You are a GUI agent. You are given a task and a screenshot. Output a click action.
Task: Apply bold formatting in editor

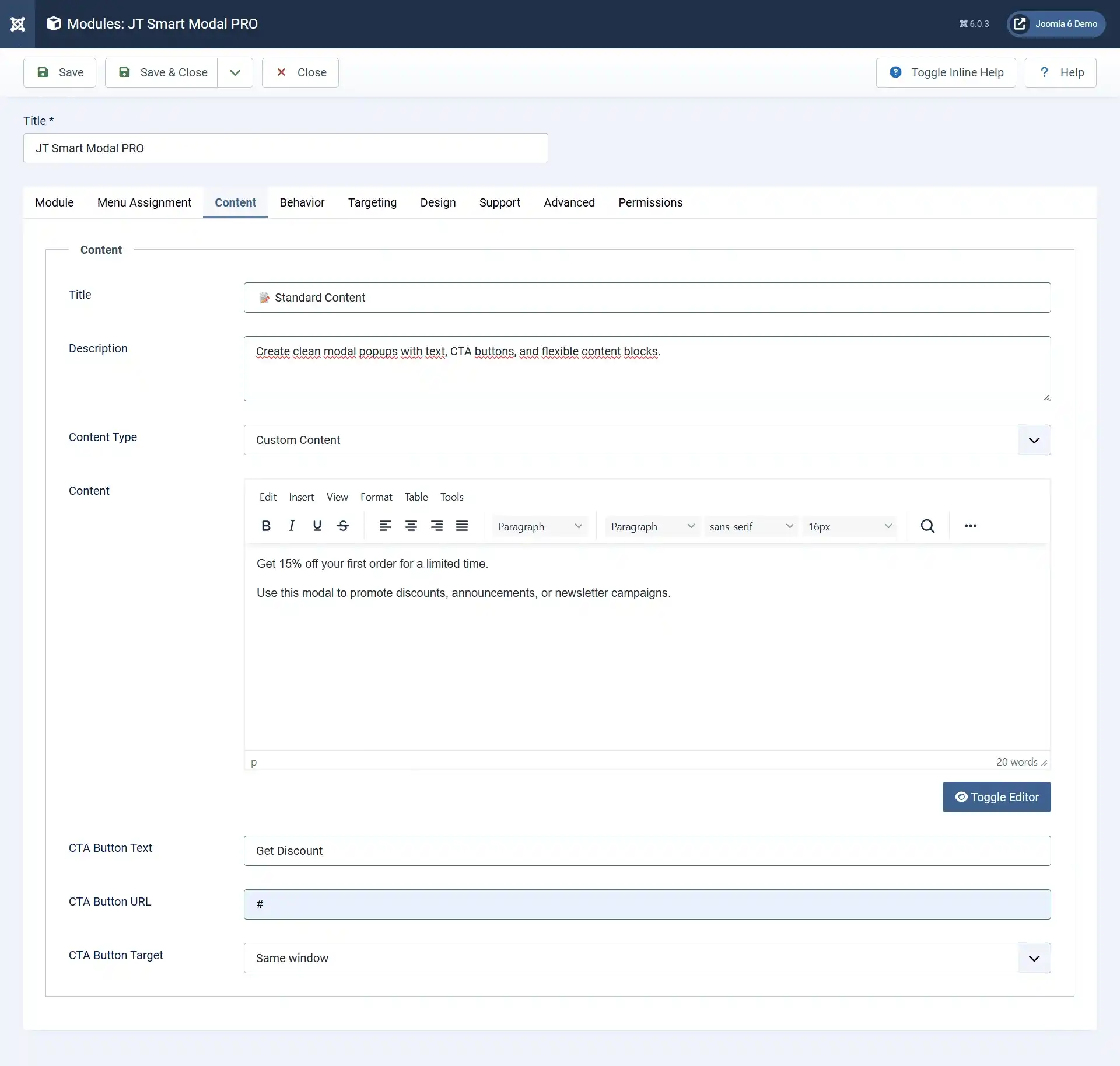point(266,526)
